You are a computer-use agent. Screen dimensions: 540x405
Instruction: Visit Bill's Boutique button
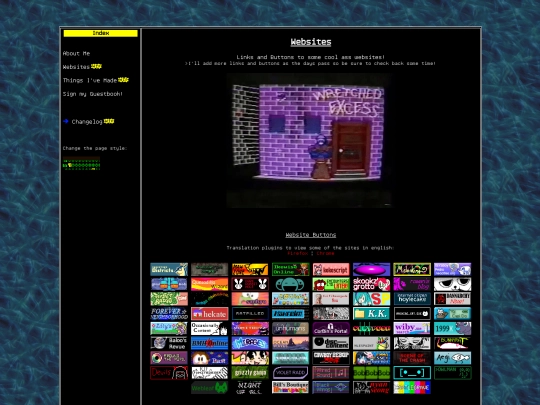click(291, 388)
